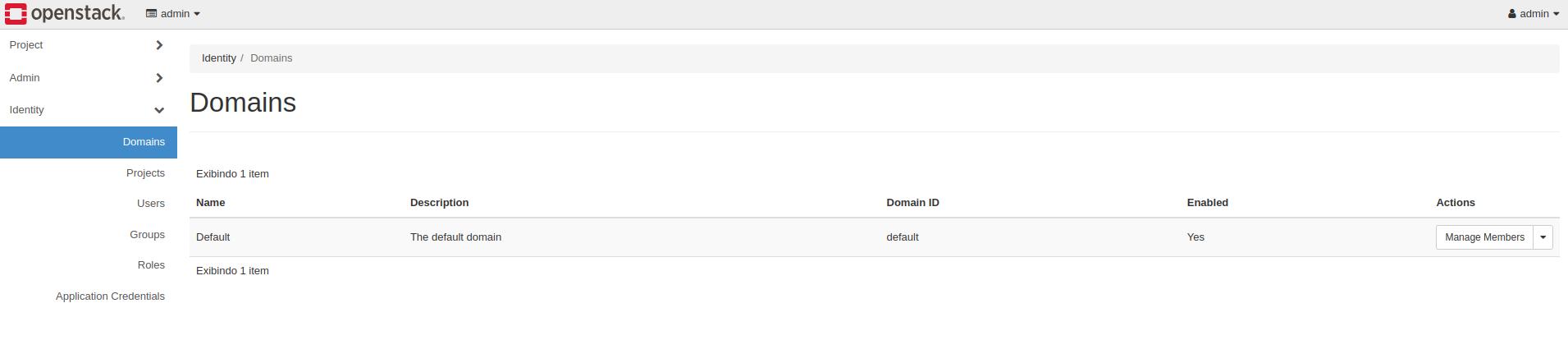Select Domains in the Identity sidebar
The image size is (1568, 363).
[144, 142]
